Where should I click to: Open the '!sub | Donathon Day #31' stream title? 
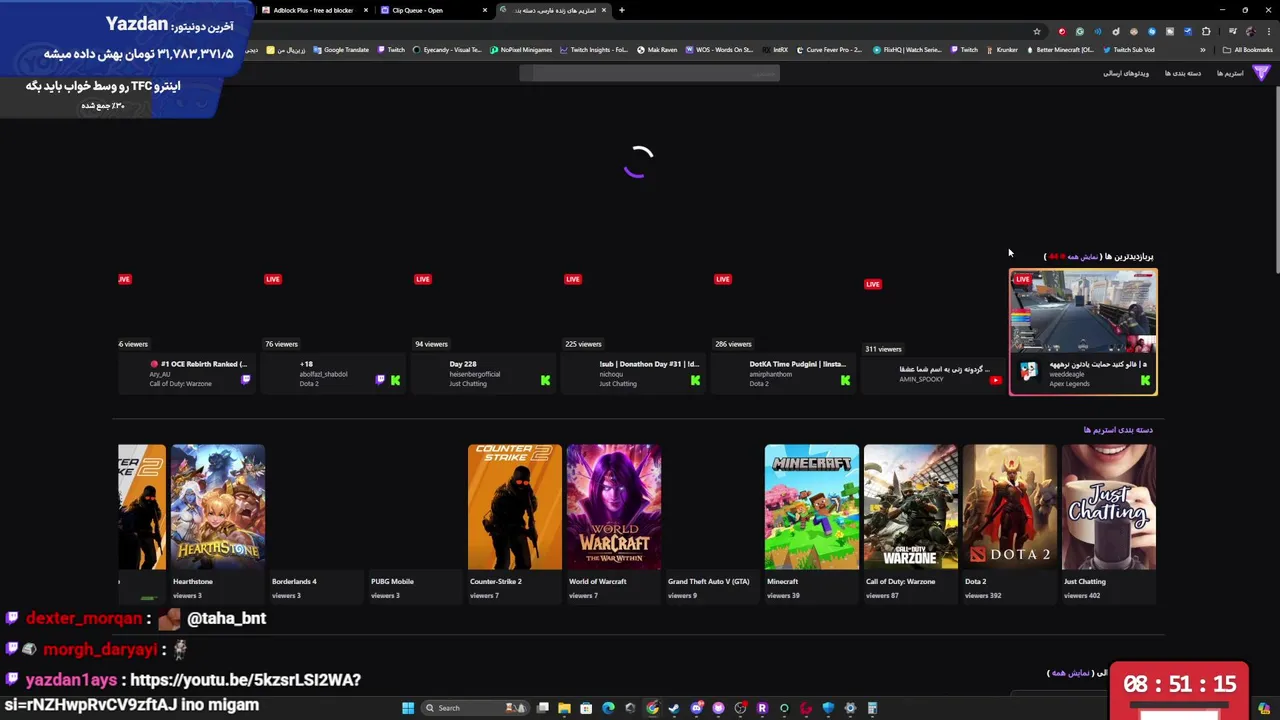click(649, 364)
